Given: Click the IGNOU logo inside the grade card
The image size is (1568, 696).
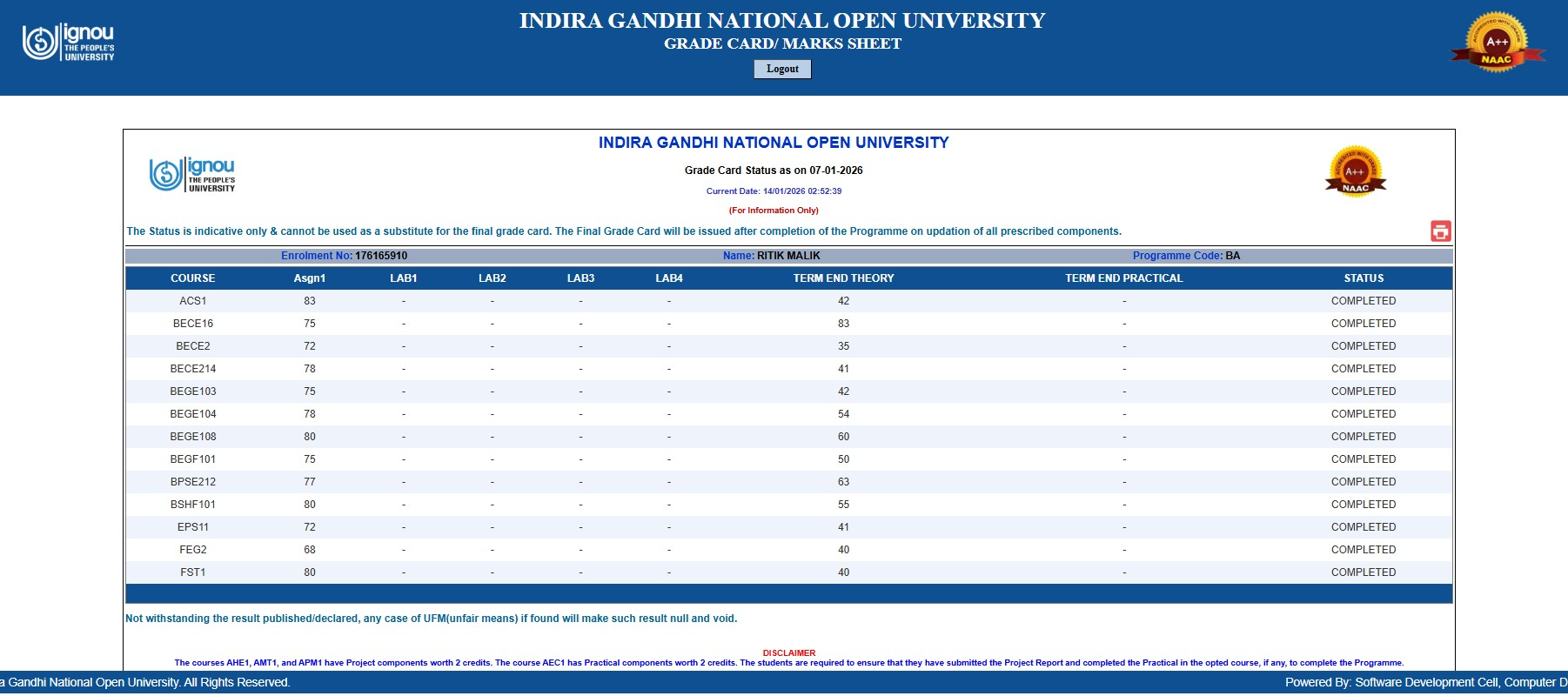Looking at the screenshot, I should 192,174.
